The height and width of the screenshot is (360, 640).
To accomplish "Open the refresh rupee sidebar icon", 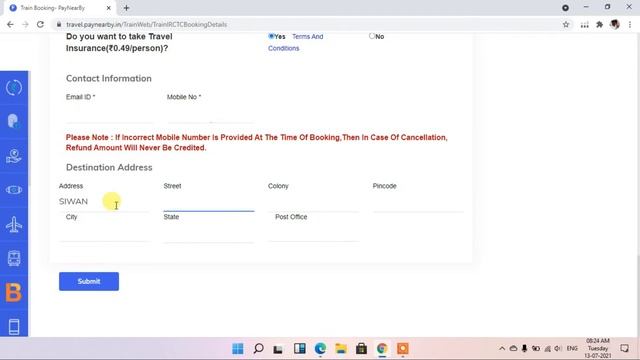I will pyautogui.click(x=14, y=88).
